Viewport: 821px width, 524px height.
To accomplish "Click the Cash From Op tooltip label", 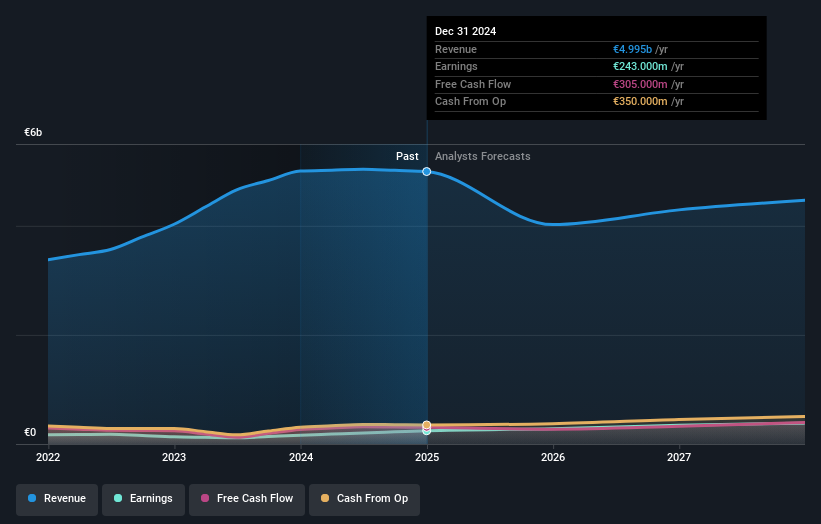I will 471,102.
